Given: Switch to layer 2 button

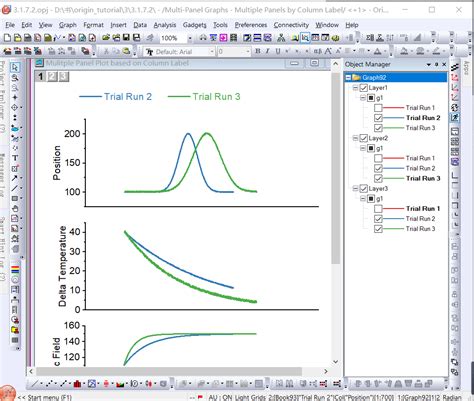Looking at the screenshot, I should click(x=52, y=77).
